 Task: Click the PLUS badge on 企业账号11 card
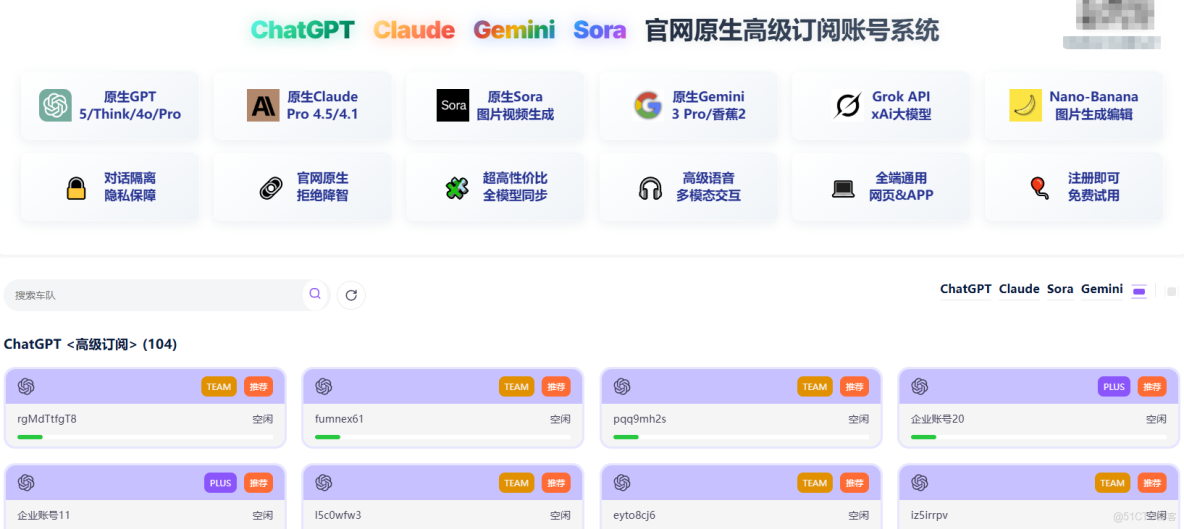point(220,483)
